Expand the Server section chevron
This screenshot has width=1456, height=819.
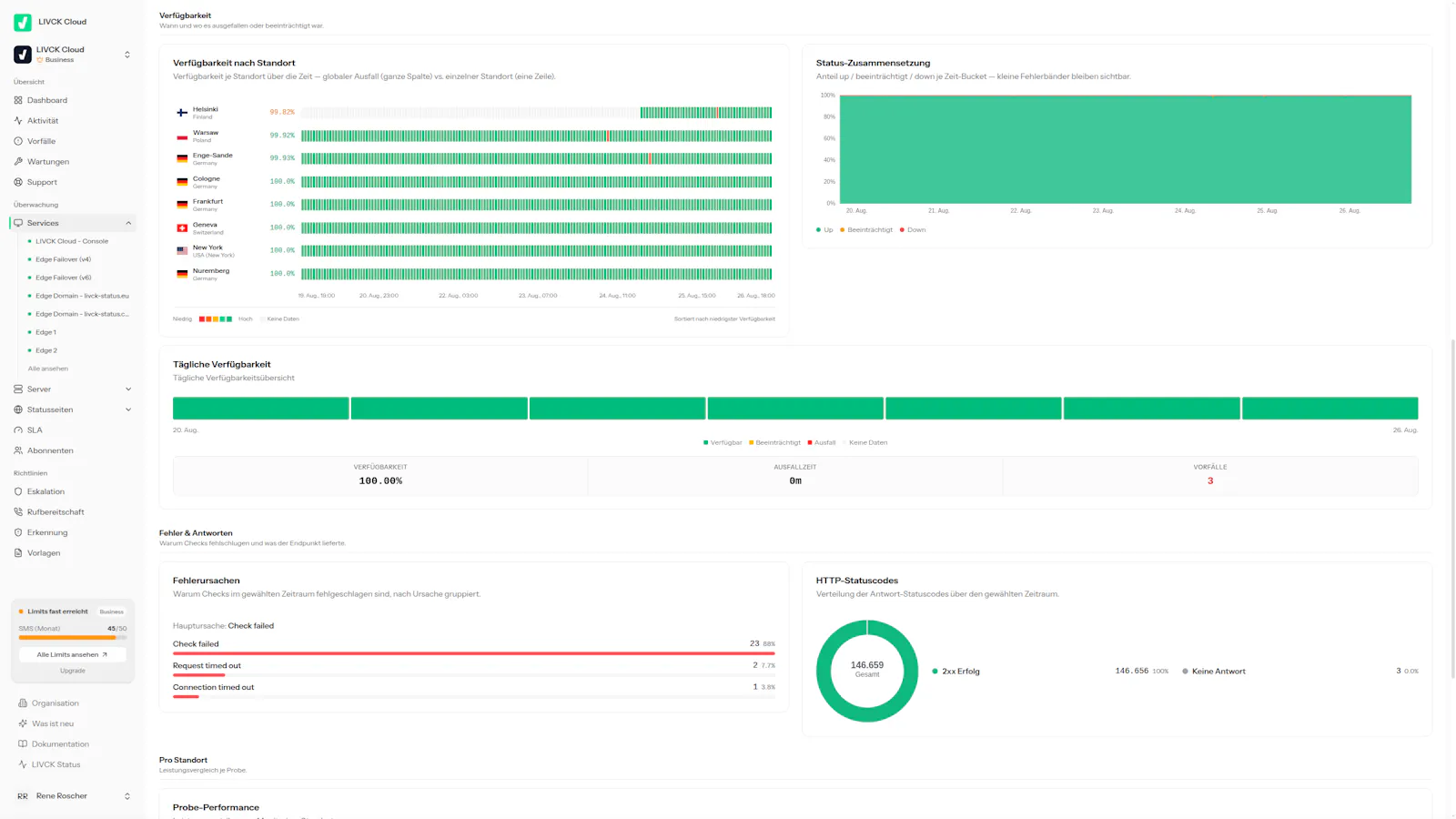point(128,389)
